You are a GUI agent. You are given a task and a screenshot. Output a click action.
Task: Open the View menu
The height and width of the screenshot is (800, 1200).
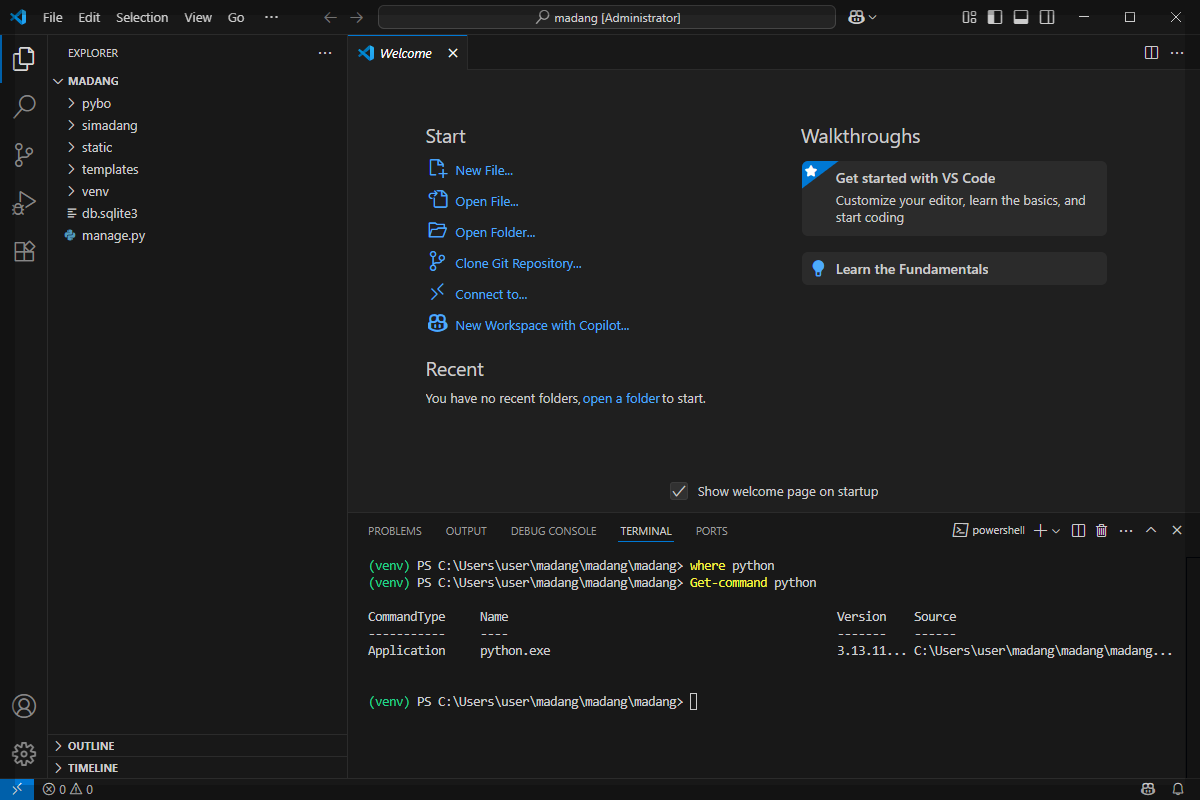[198, 17]
